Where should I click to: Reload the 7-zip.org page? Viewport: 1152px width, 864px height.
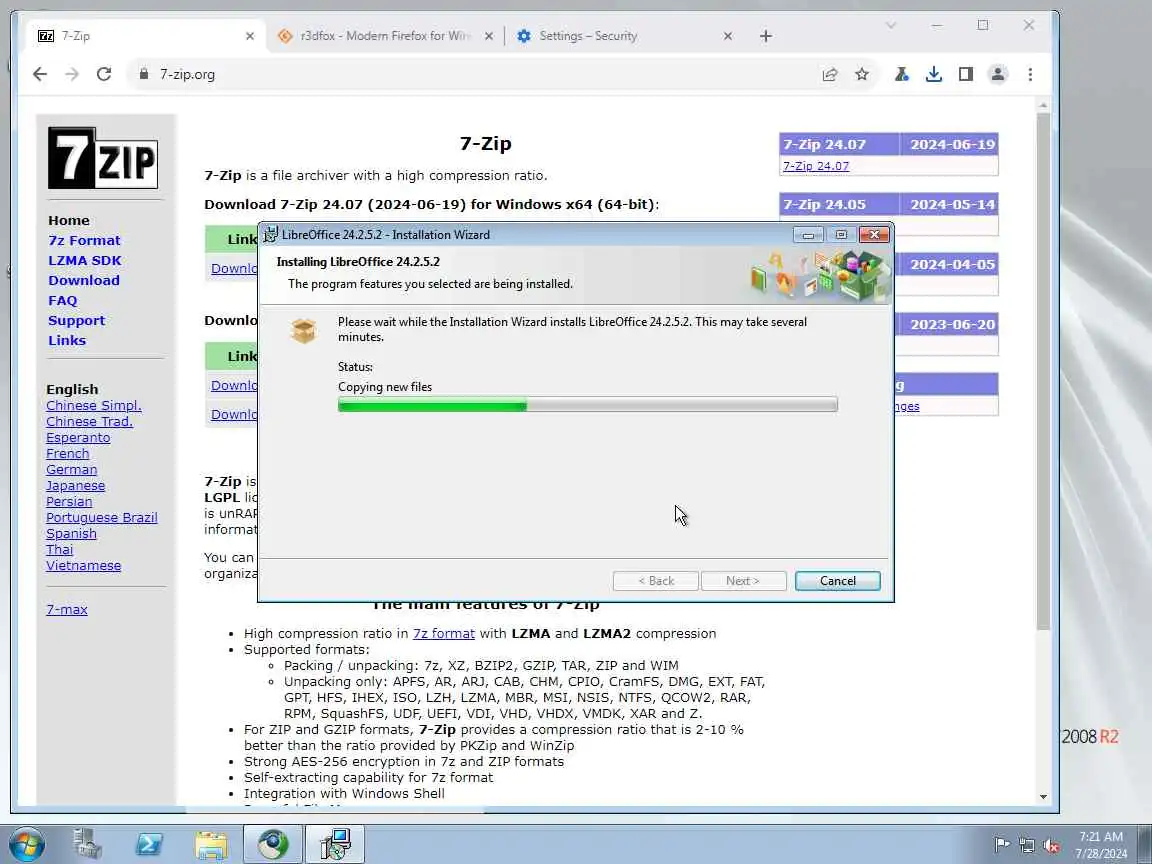pyautogui.click(x=104, y=74)
